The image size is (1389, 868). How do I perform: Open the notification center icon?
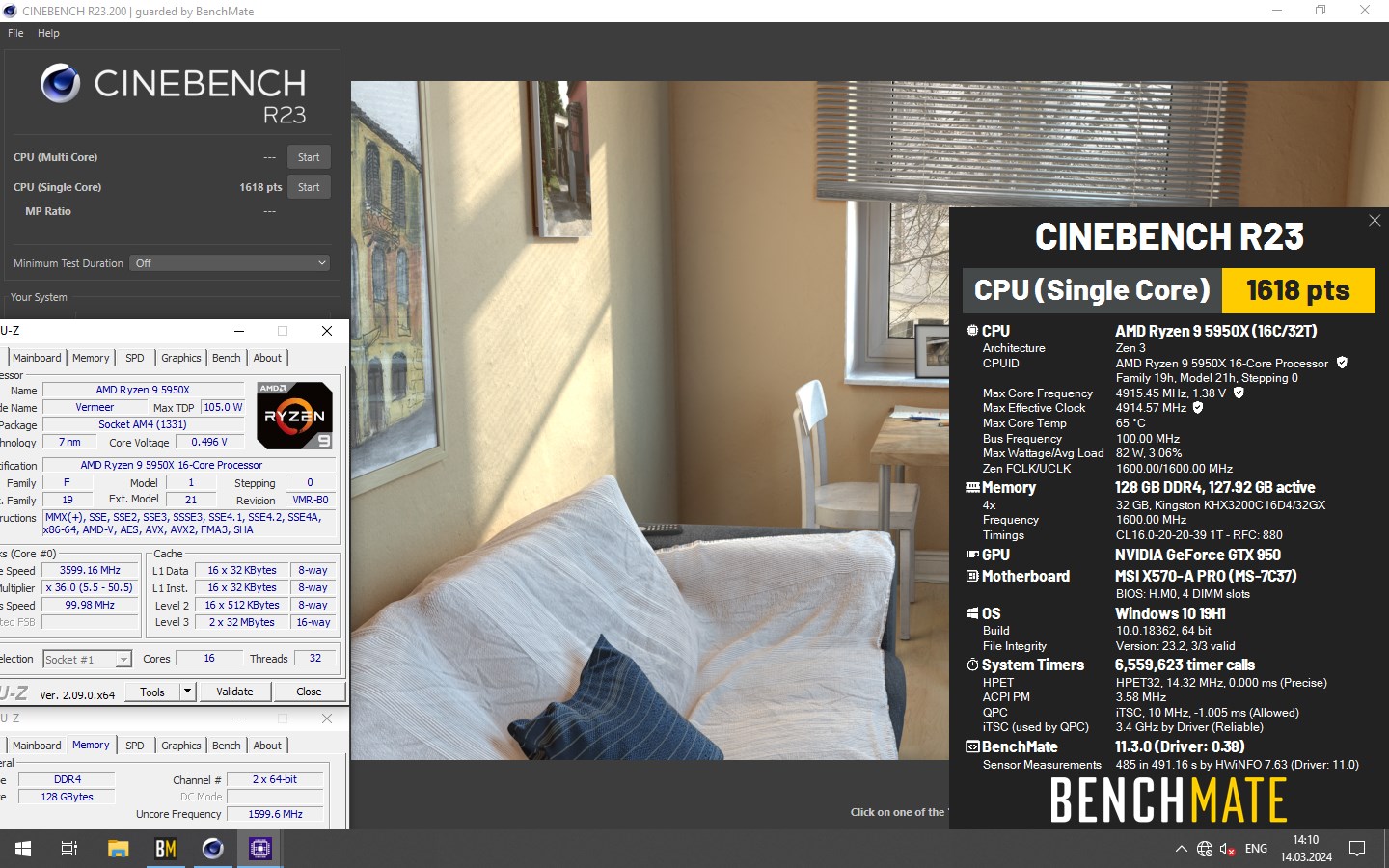coord(1357,849)
